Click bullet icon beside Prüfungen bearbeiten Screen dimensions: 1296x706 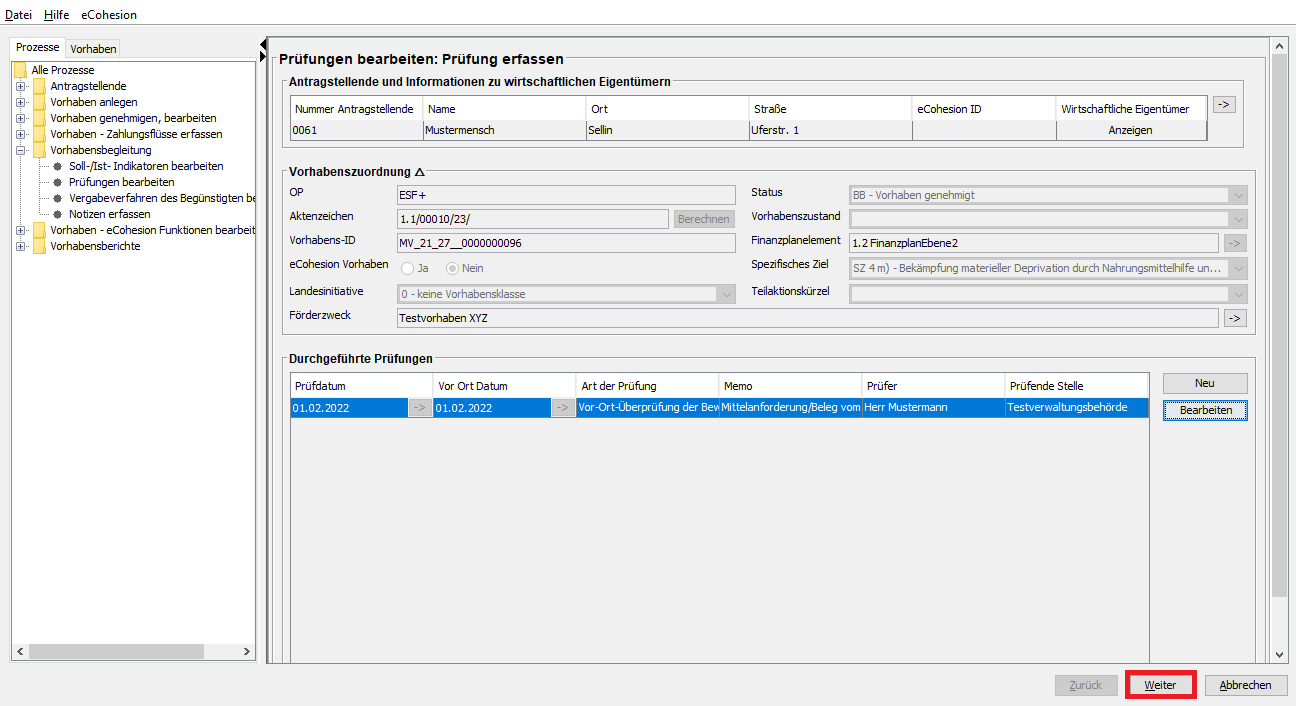pos(58,182)
